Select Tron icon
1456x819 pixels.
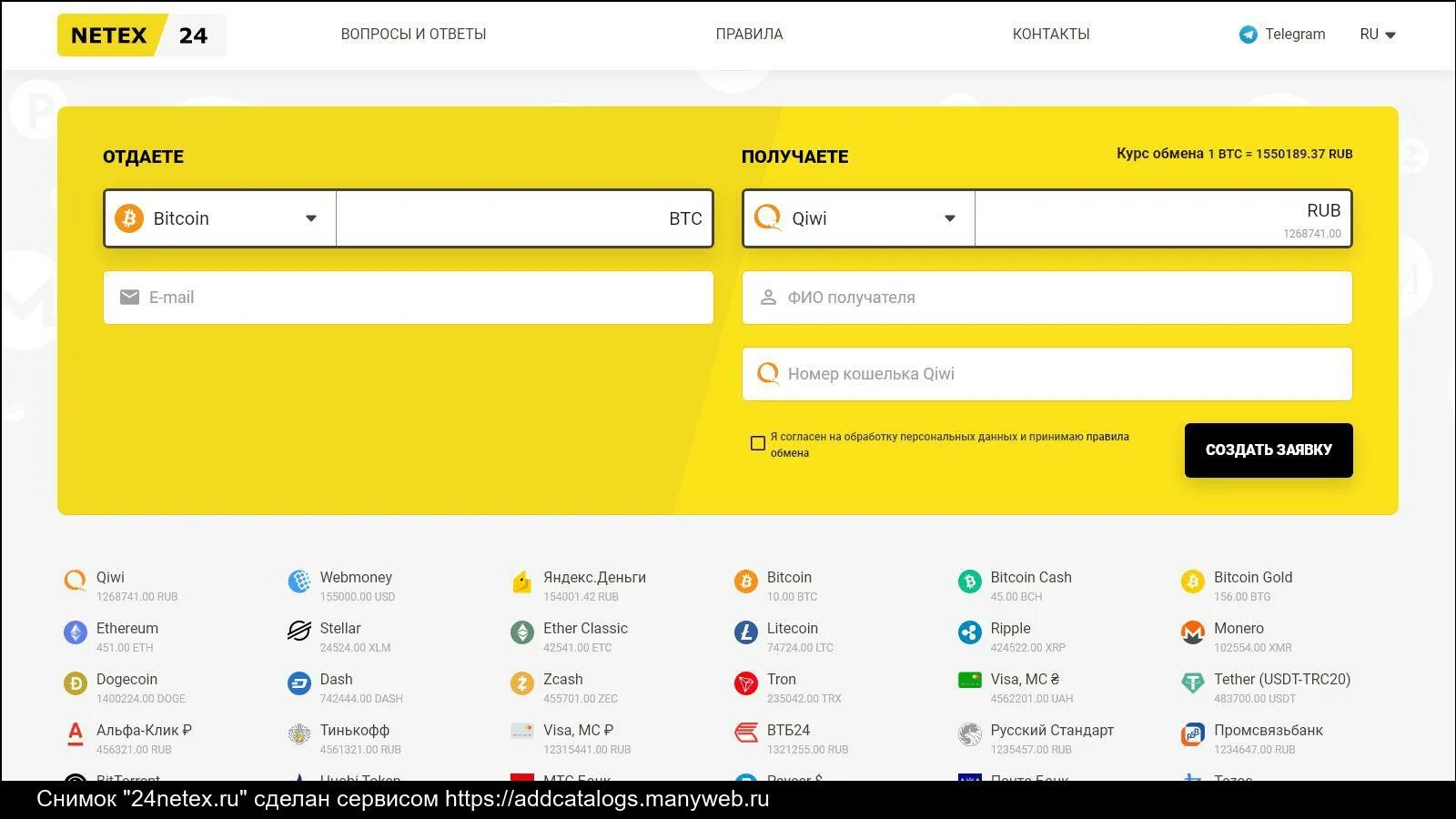click(746, 683)
